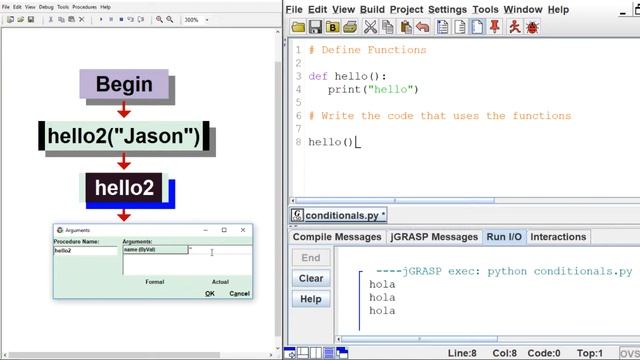Select the conditionals.py file tab
Screen dimensions: 640x360
click(339, 216)
